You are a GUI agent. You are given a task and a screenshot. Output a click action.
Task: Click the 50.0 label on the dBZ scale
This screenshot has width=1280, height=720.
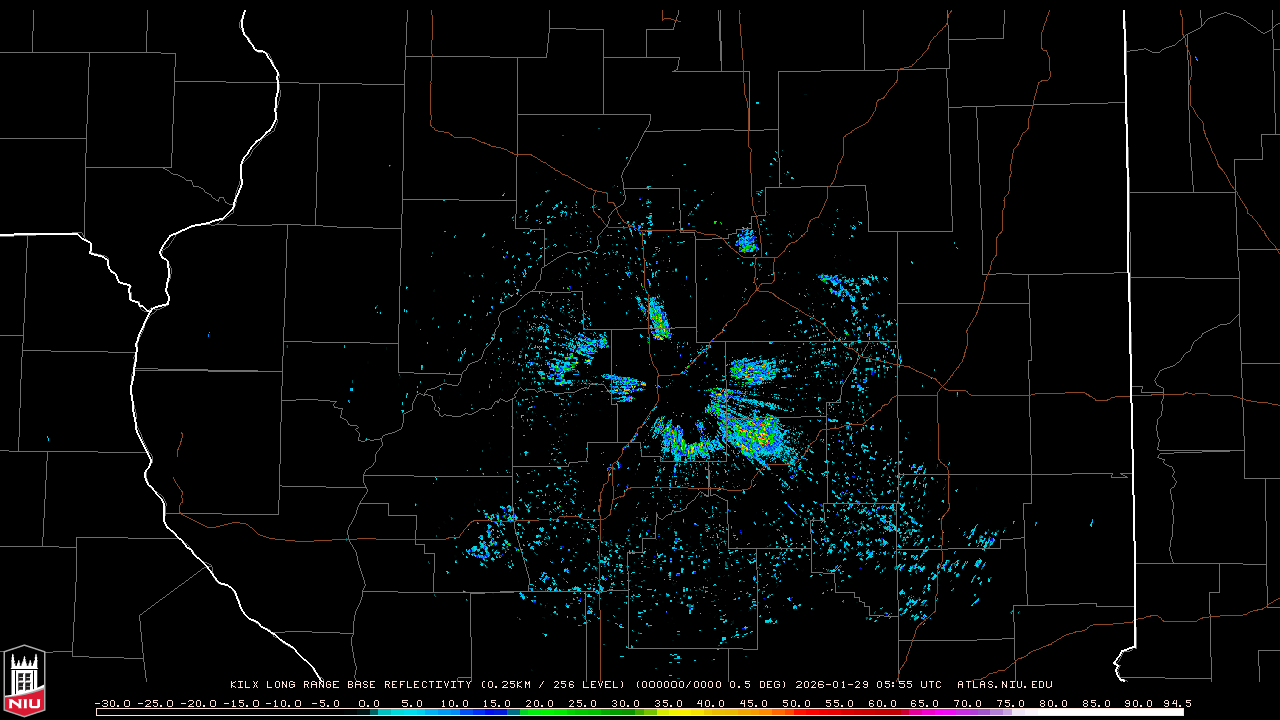pyautogui.click(x=796, y=703)
